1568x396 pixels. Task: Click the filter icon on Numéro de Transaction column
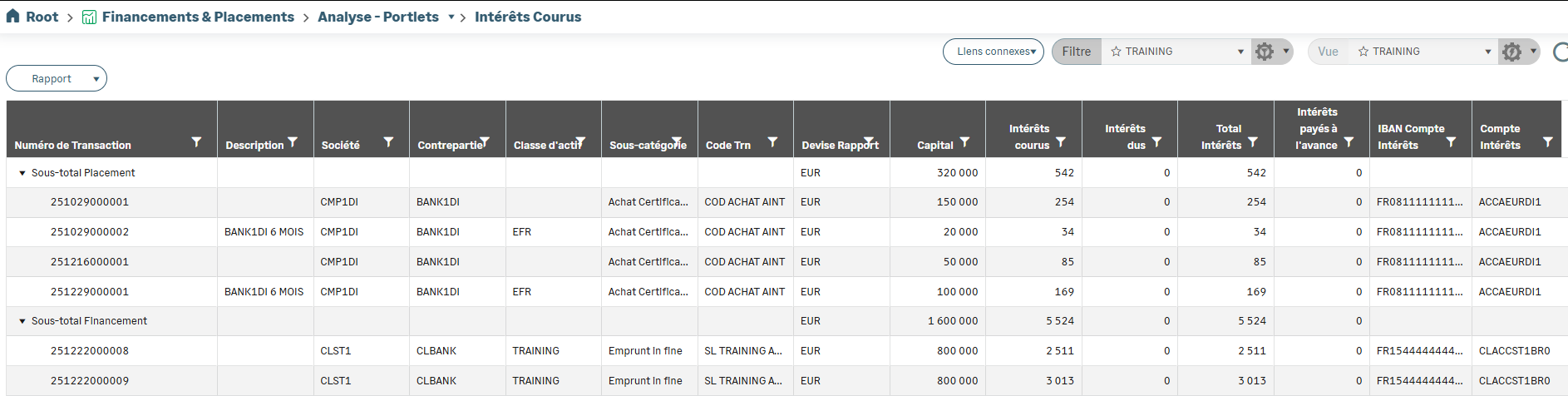(x=196, y=142)
